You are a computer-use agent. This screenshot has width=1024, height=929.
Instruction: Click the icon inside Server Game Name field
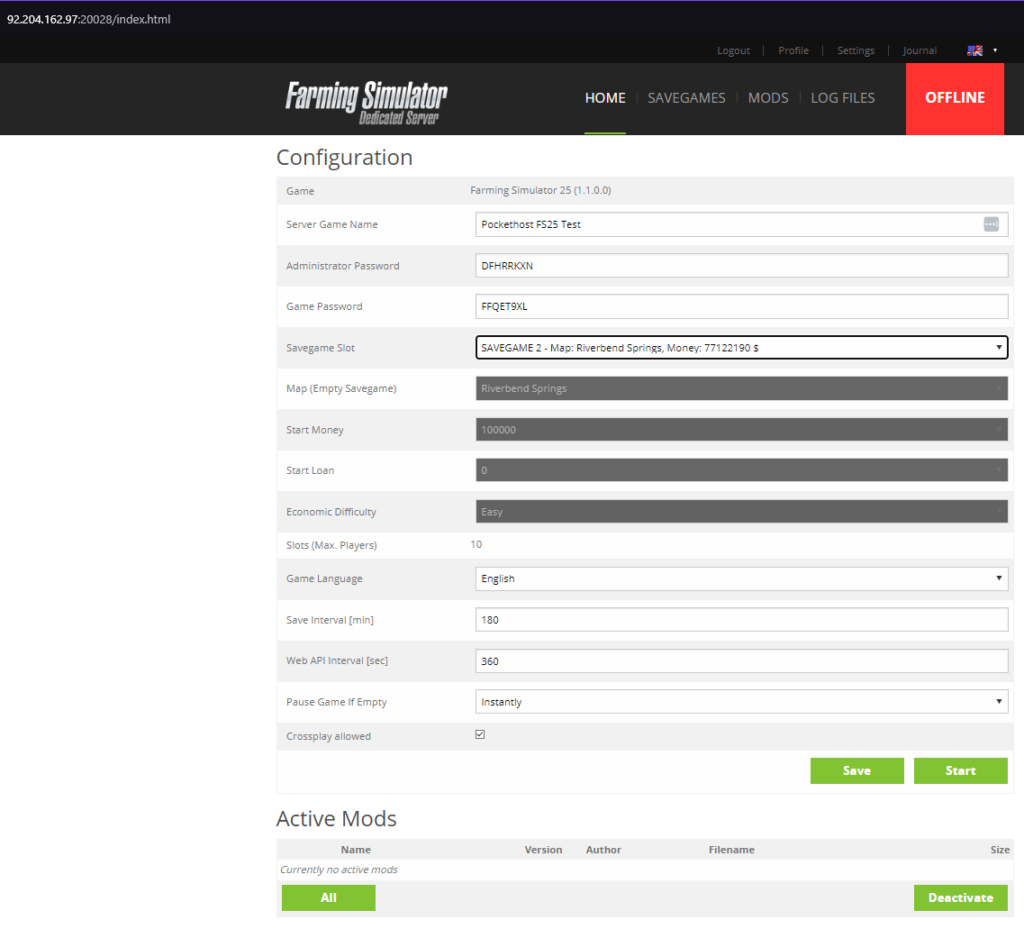pos(990,224)
